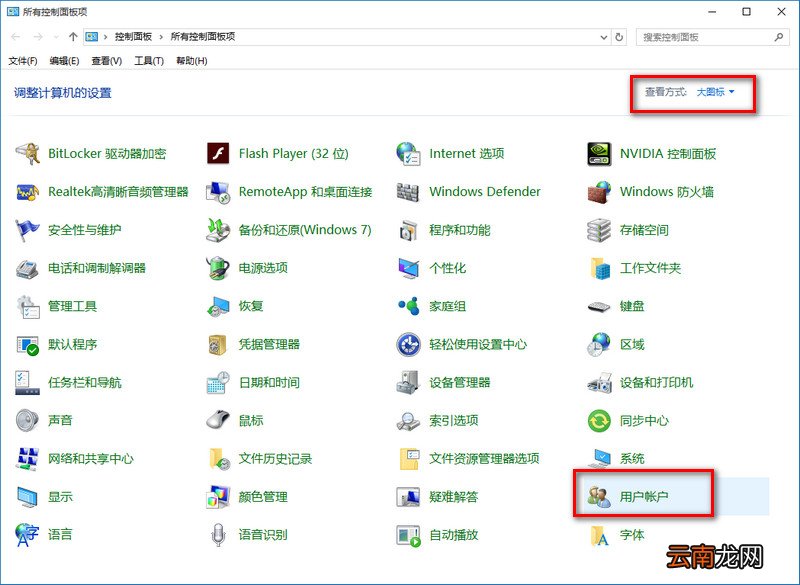
Task: Open the Internet 选项 globe icon
Action: point(408,154)
